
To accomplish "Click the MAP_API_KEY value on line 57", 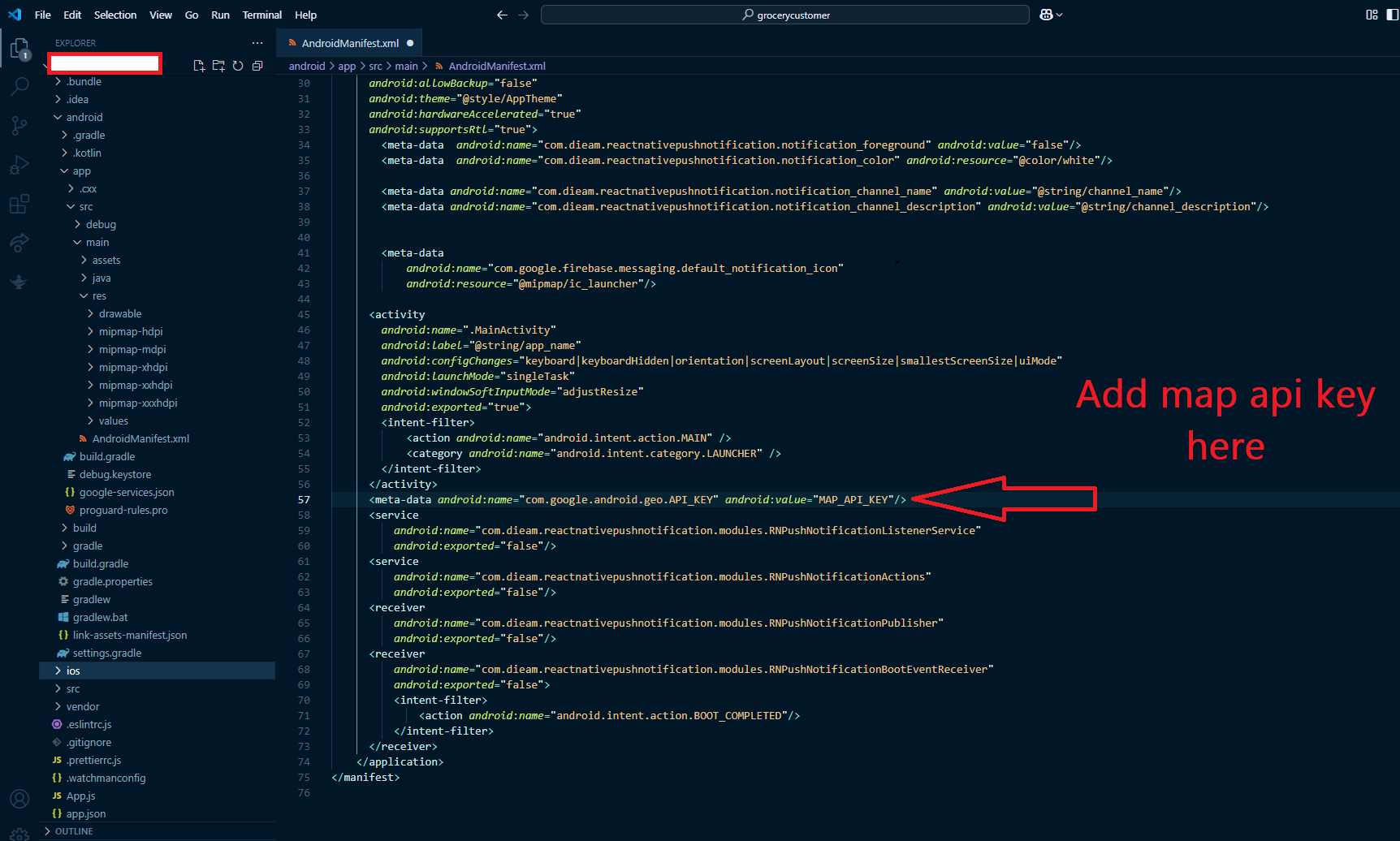I will coord(853,499).
